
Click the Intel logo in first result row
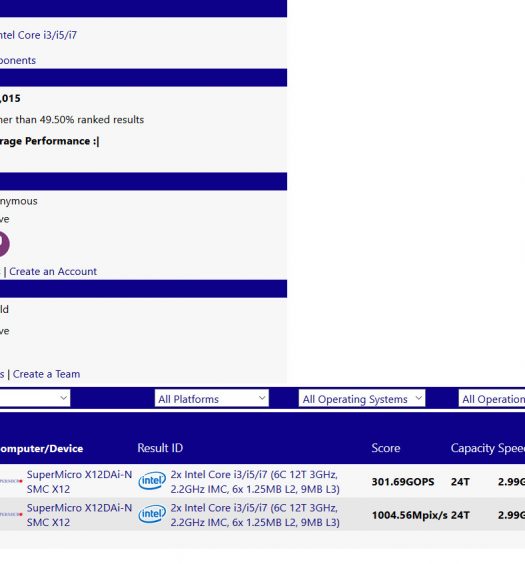point(152,481)
